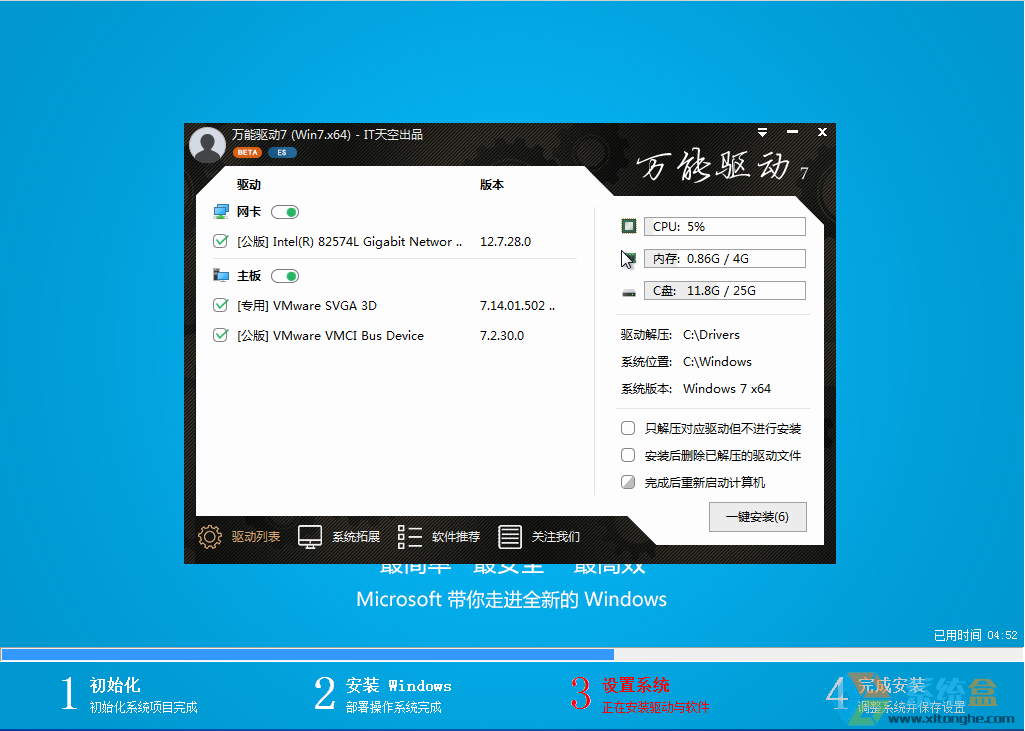Click the memory icon beside 内存
1025x731 pixels.
point(629,258)
